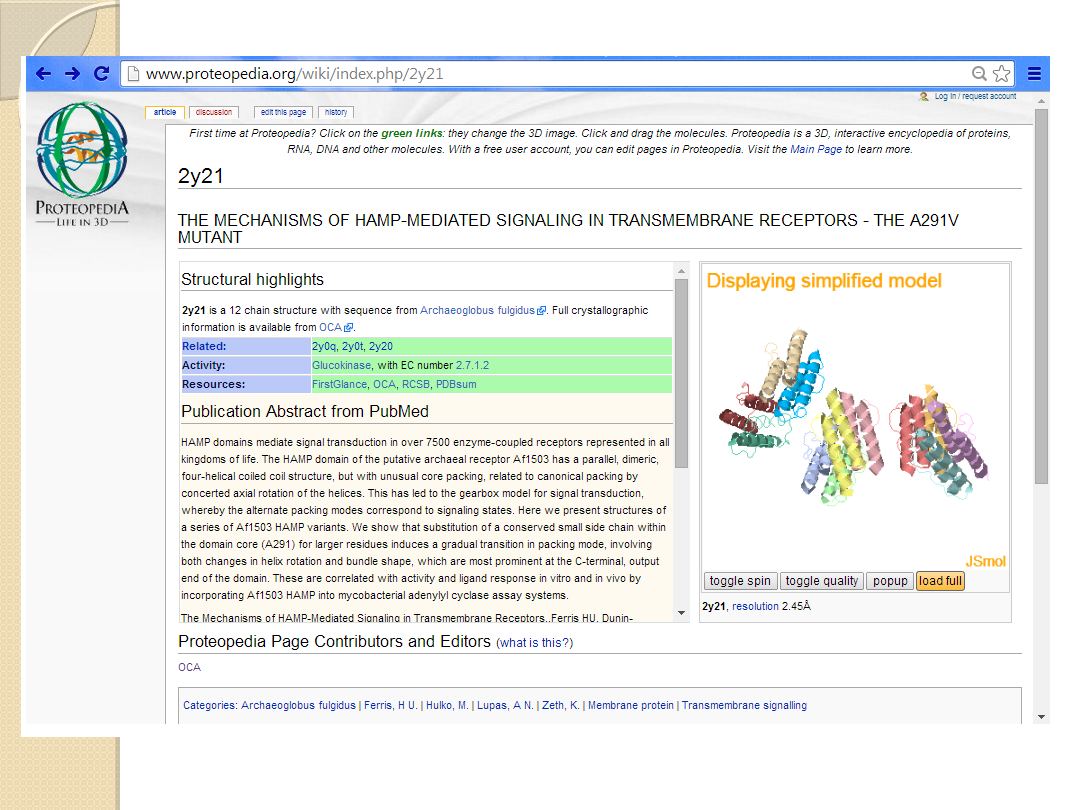Switch to the discussion tab

(214, 113)
